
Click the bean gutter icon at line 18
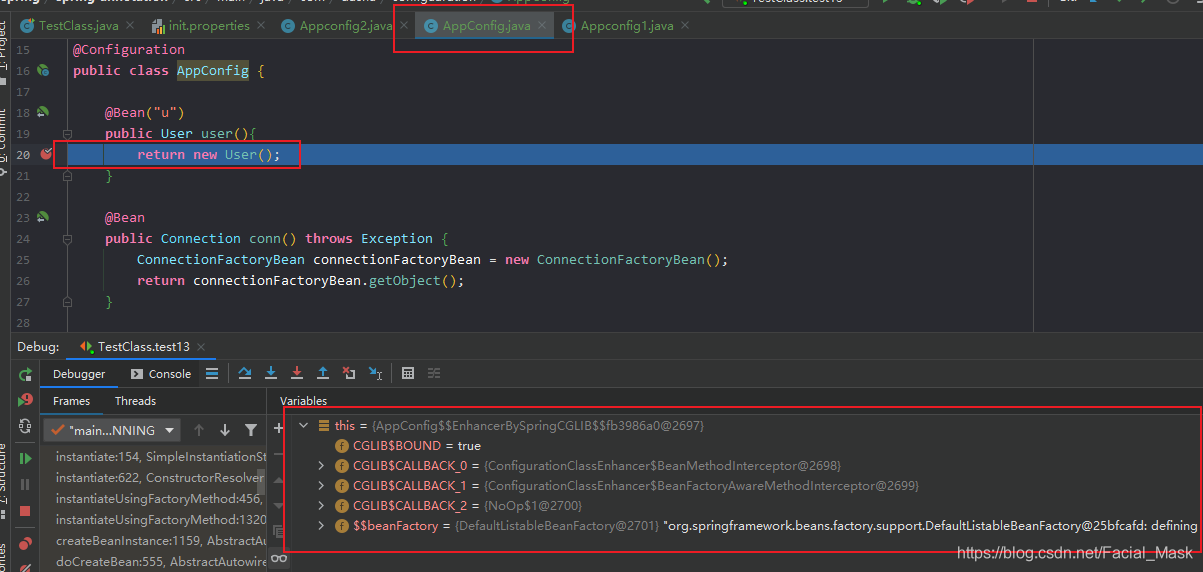[x=43, y=112]
